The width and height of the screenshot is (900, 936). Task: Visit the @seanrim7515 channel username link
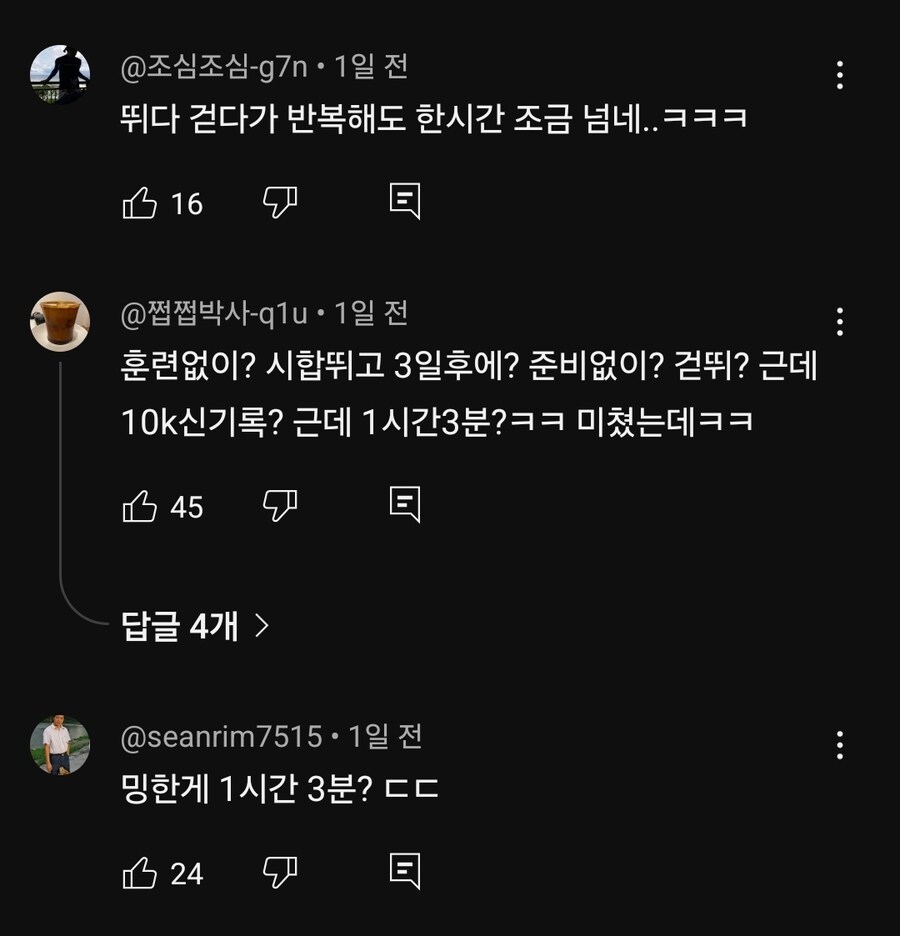coord(221,738)
